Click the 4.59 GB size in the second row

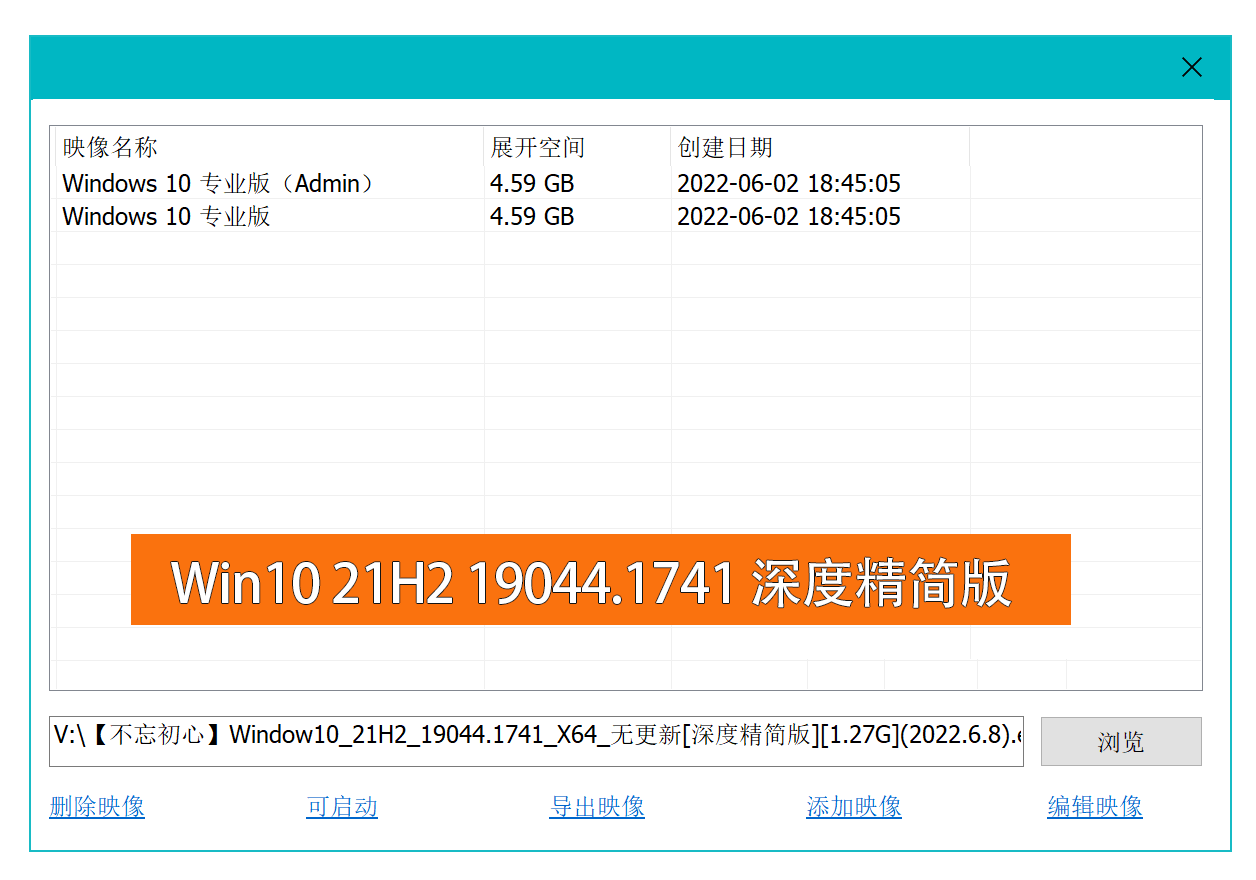pyautogui.click(x=532, y=217)
